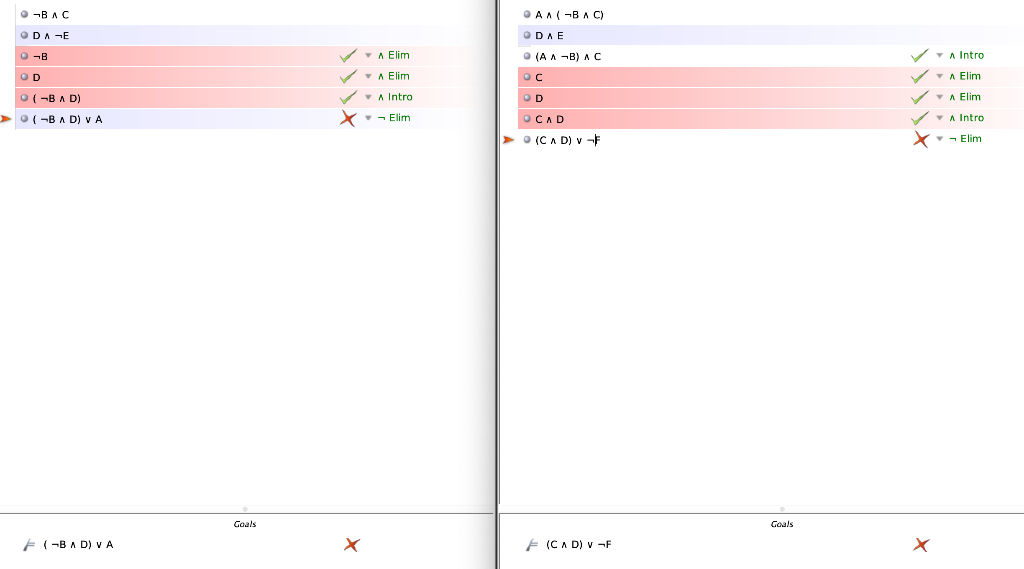Image resolution: width=1024 pixels, height=569 pixels.
Task: Click ∧ Intro rule label on the C ∧ D step
Action: (x=967, y=118)
